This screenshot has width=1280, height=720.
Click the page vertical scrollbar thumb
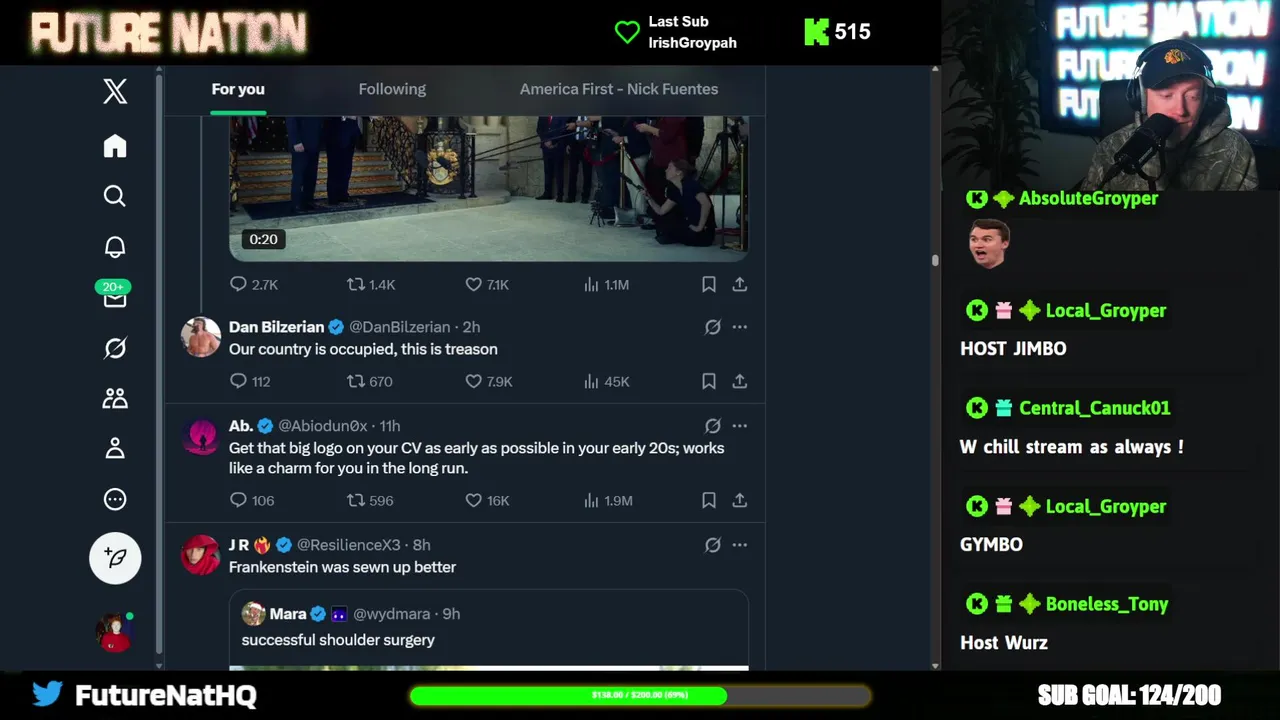tap(935, 260)
